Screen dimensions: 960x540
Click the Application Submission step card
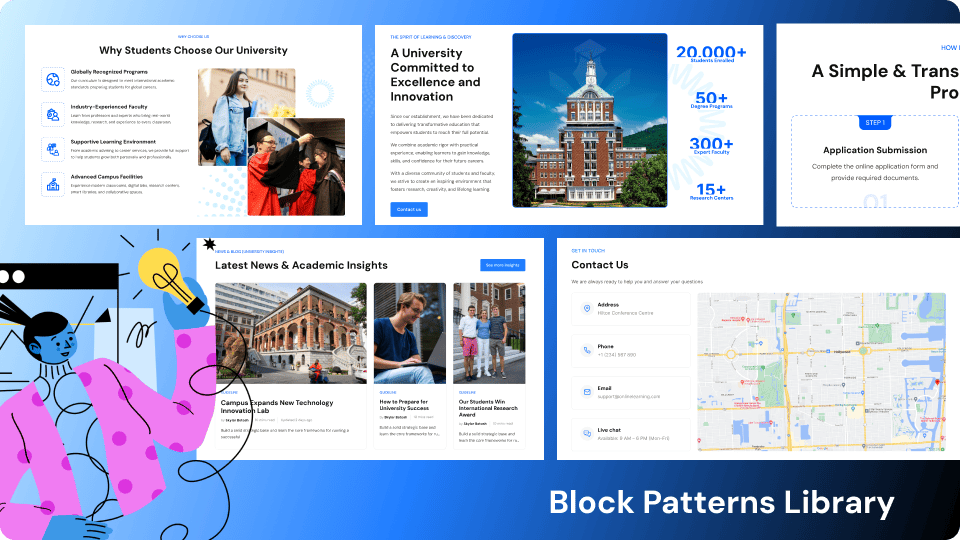point(875,162)
